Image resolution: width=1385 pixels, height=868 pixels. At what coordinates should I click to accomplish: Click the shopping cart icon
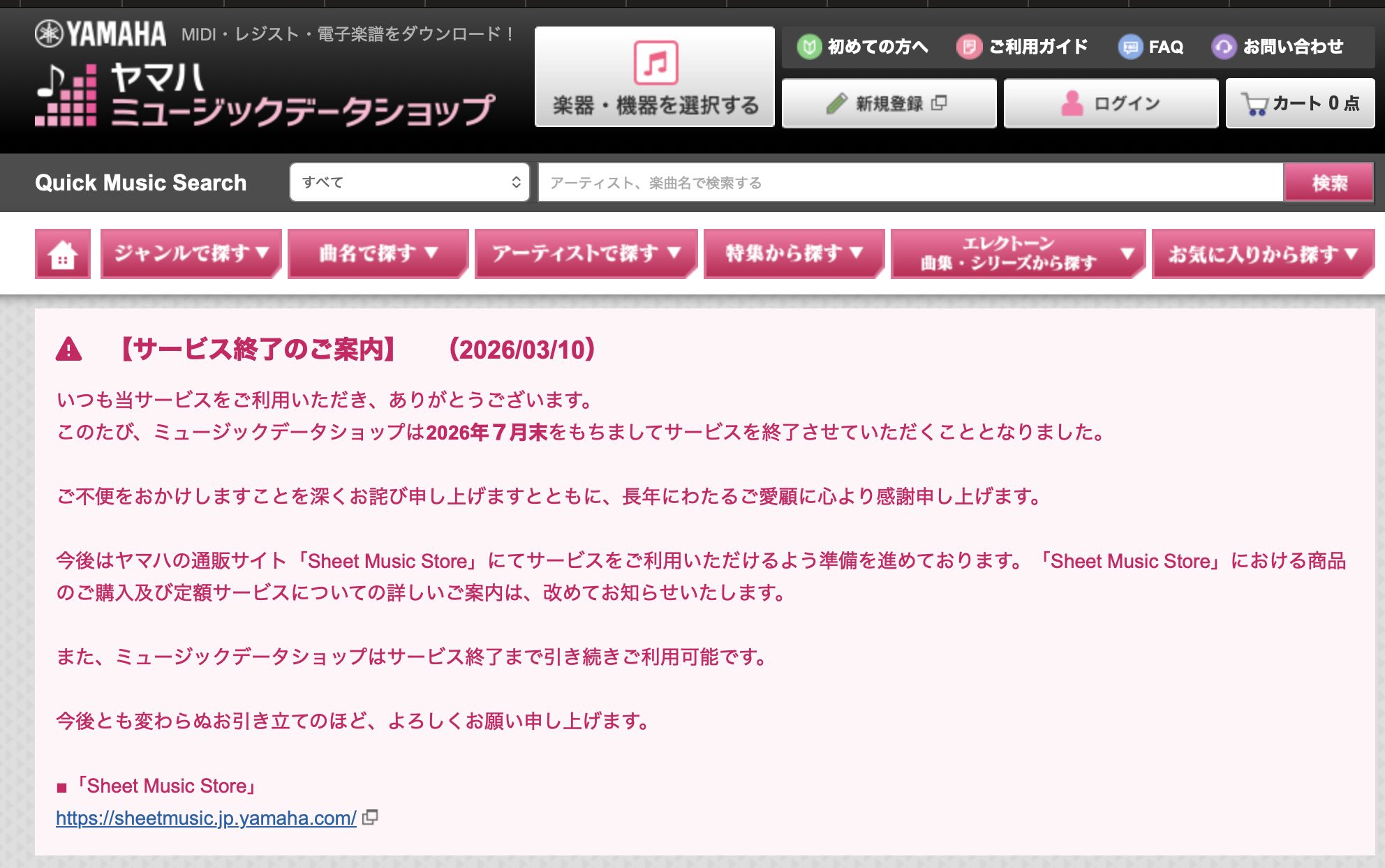click(x=1254, y=104)
